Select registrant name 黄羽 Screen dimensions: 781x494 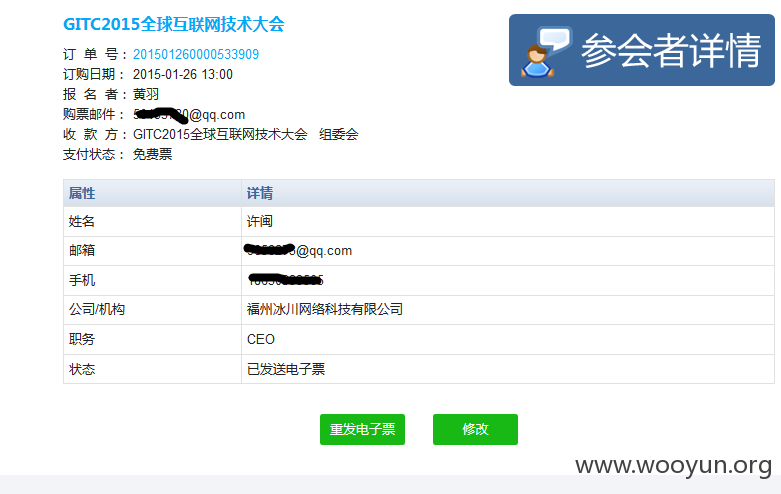point(146,94)
